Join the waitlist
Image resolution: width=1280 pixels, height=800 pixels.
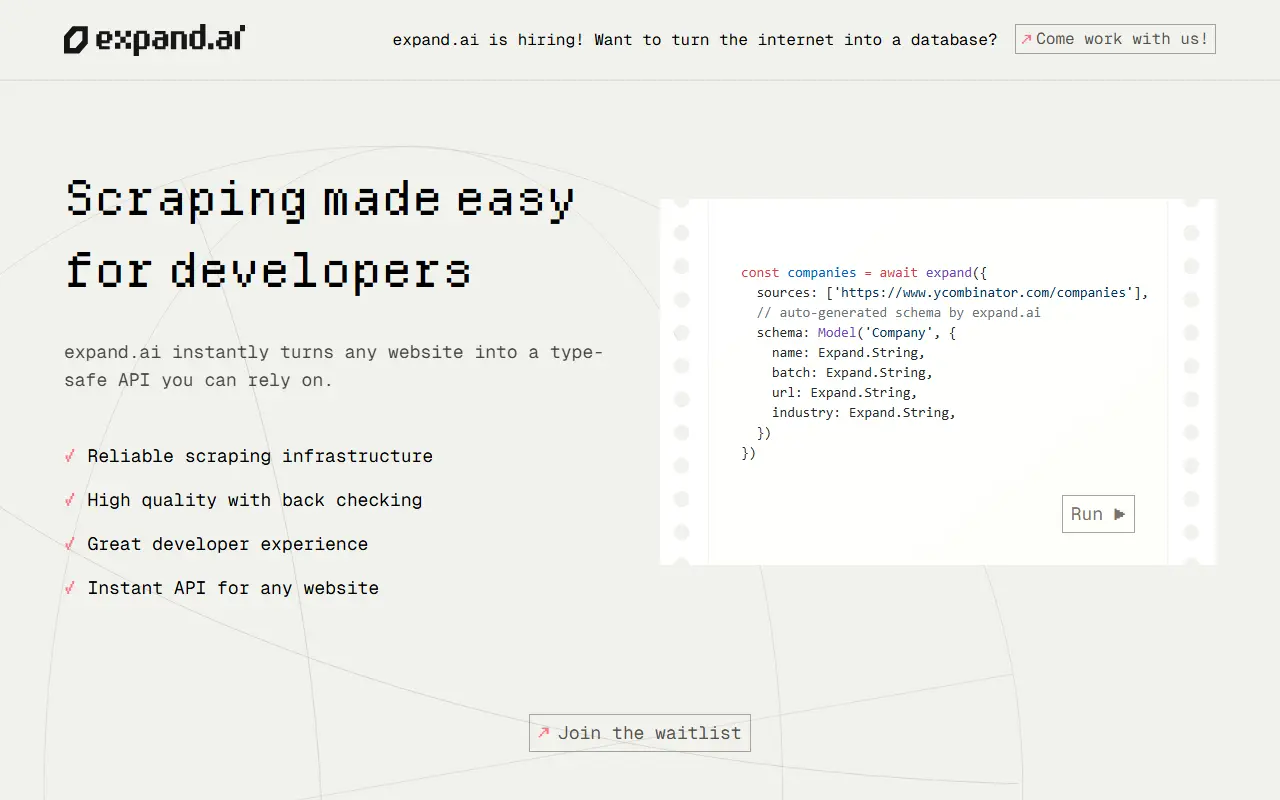pyautogui.click(x=640, y=733)
